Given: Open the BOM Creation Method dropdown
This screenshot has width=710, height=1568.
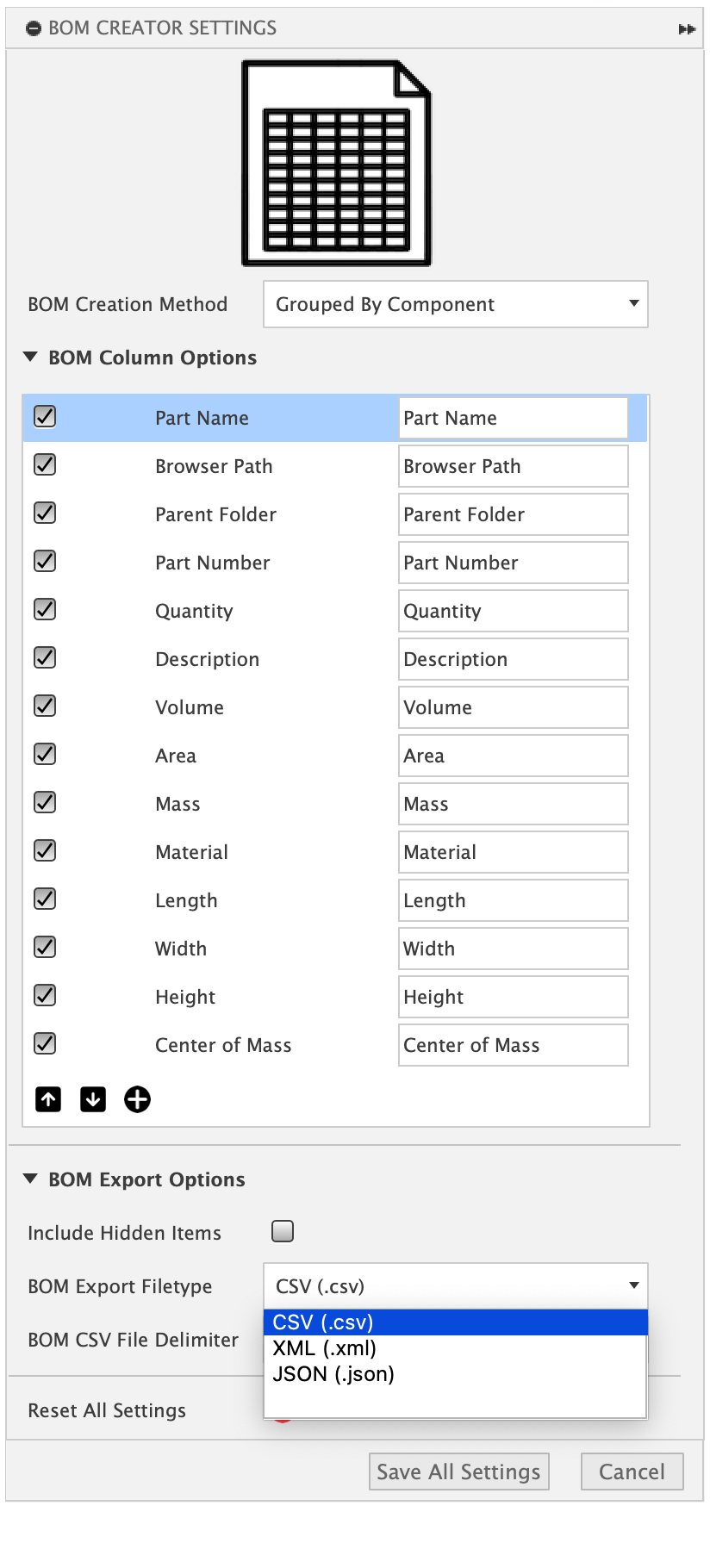Looking at the screenshot, I should tap(455, 304).
